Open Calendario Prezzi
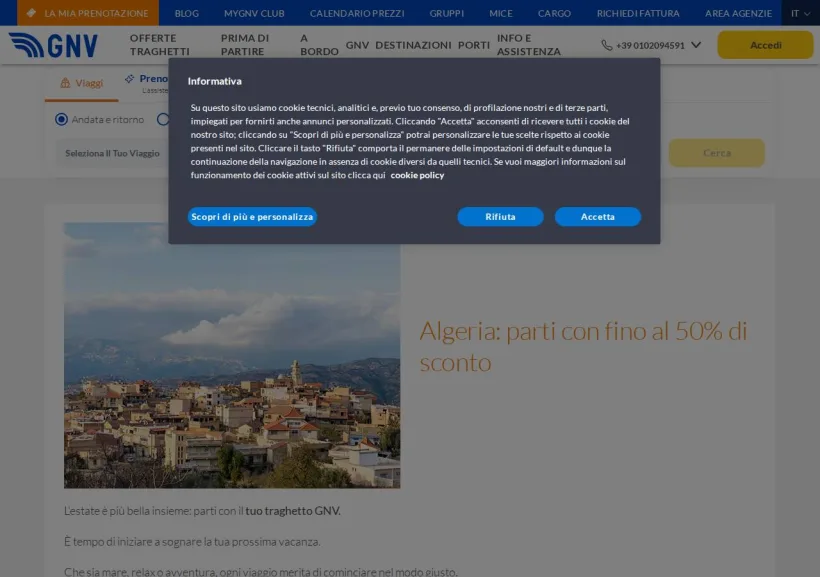This screenshot has width=820, height=577. (x=357, y=13)
